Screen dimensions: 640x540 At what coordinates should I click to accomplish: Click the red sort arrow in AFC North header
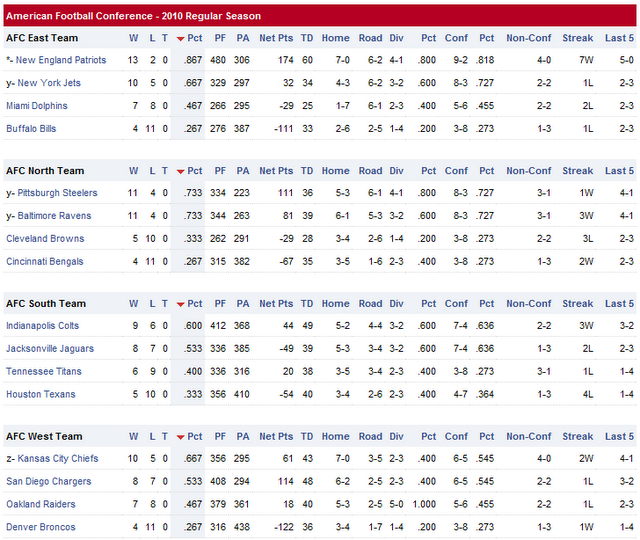(180, 172)
